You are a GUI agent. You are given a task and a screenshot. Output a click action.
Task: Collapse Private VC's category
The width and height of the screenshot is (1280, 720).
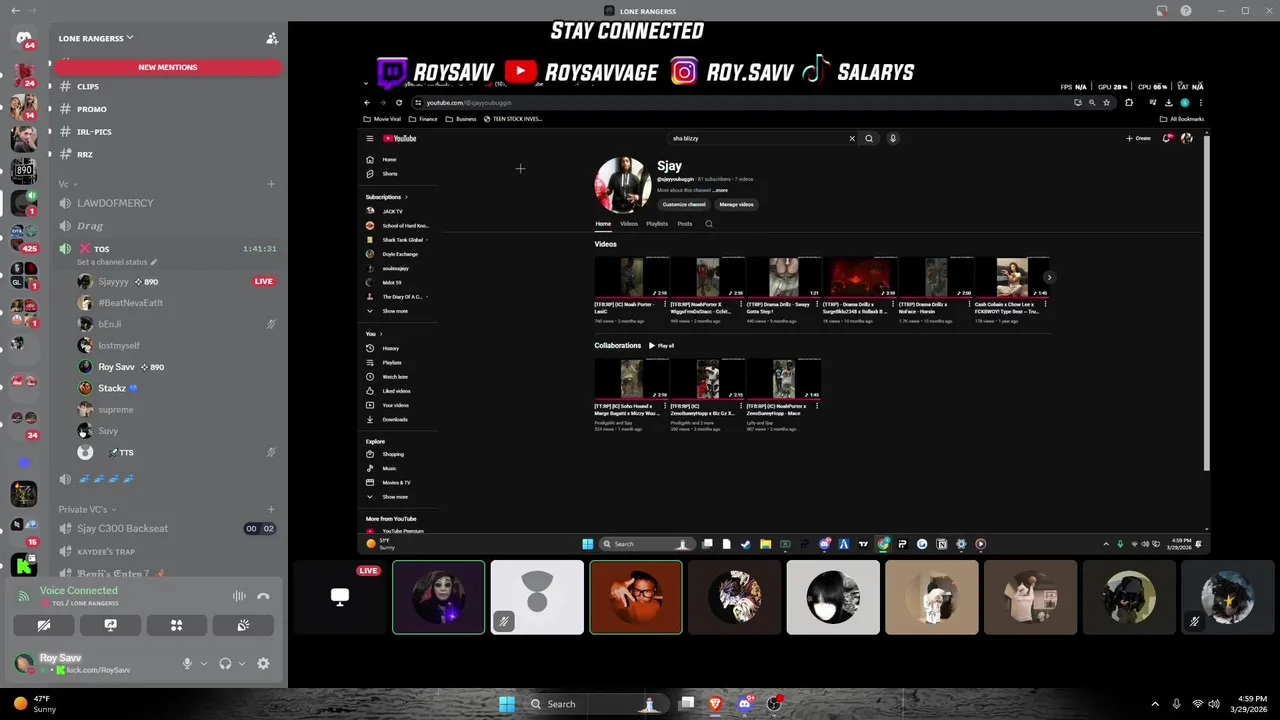point(86,510)
